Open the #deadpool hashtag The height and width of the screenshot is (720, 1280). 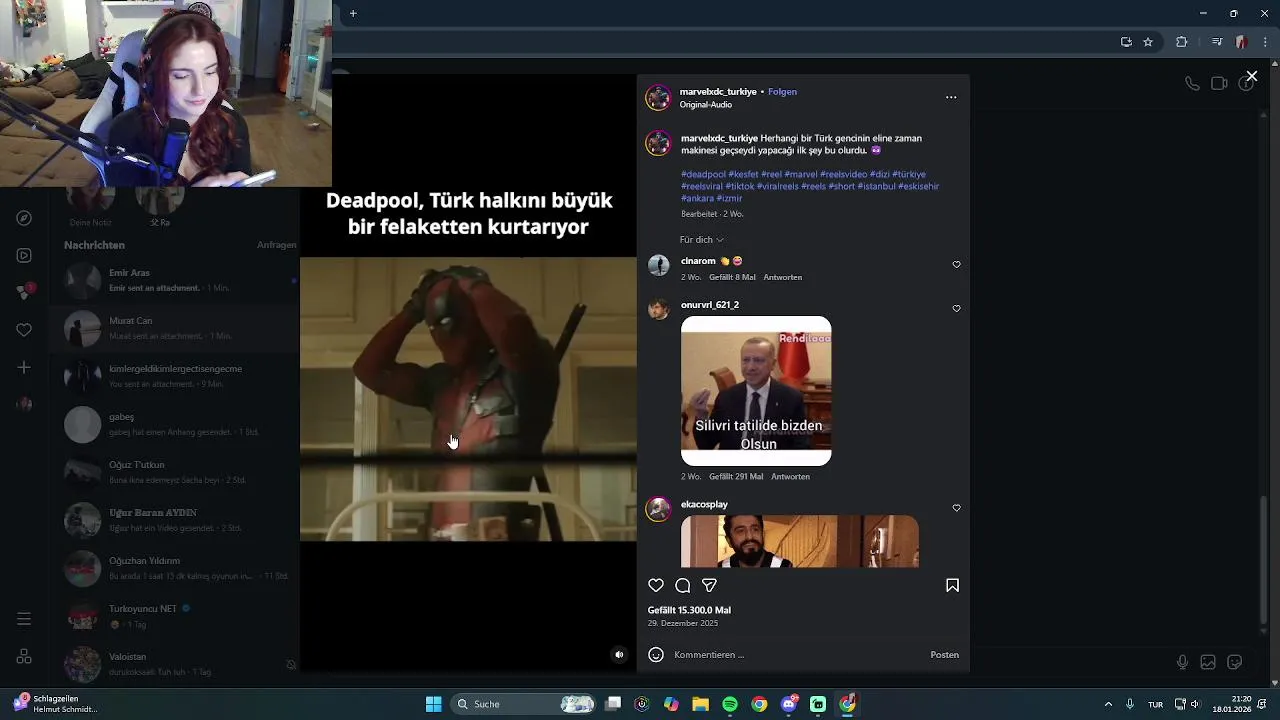pyautogui.click(x=703, y=174)
